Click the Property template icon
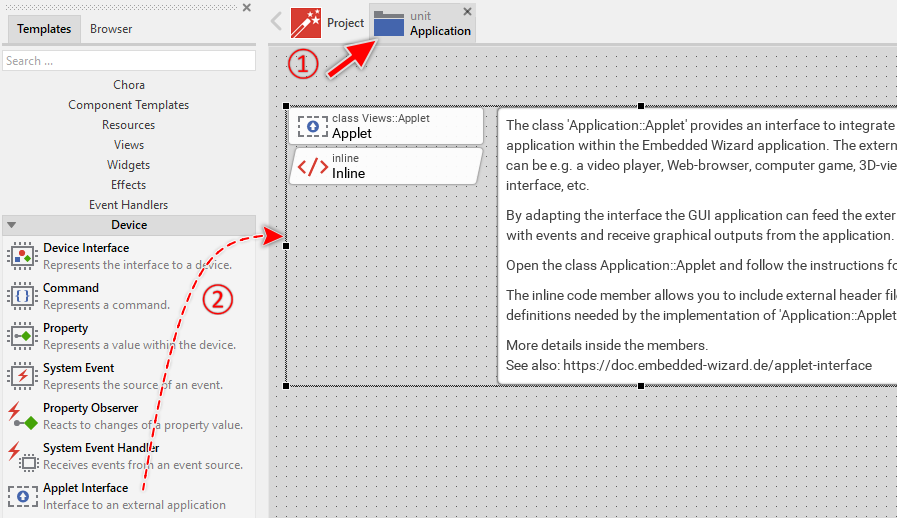 click(x=22, y=336)
